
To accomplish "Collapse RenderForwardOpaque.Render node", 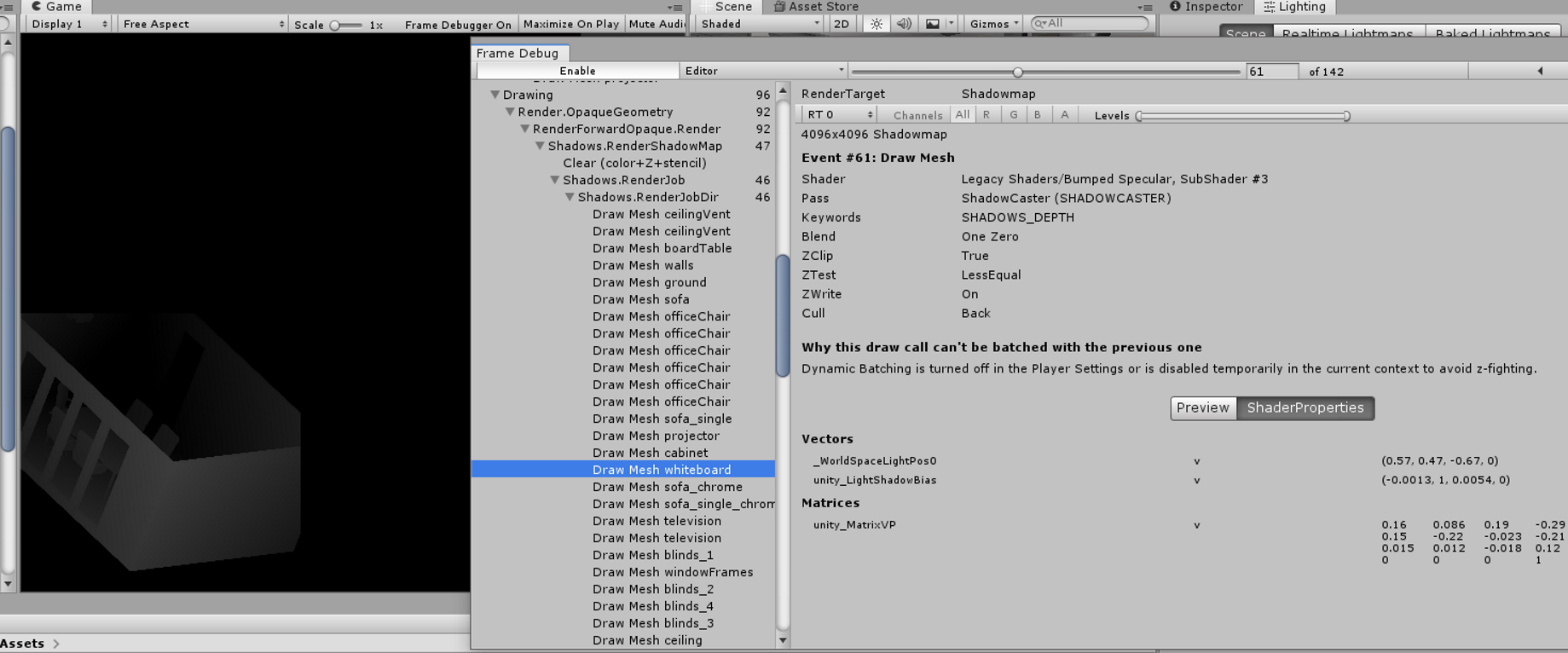I will (525, 129).
